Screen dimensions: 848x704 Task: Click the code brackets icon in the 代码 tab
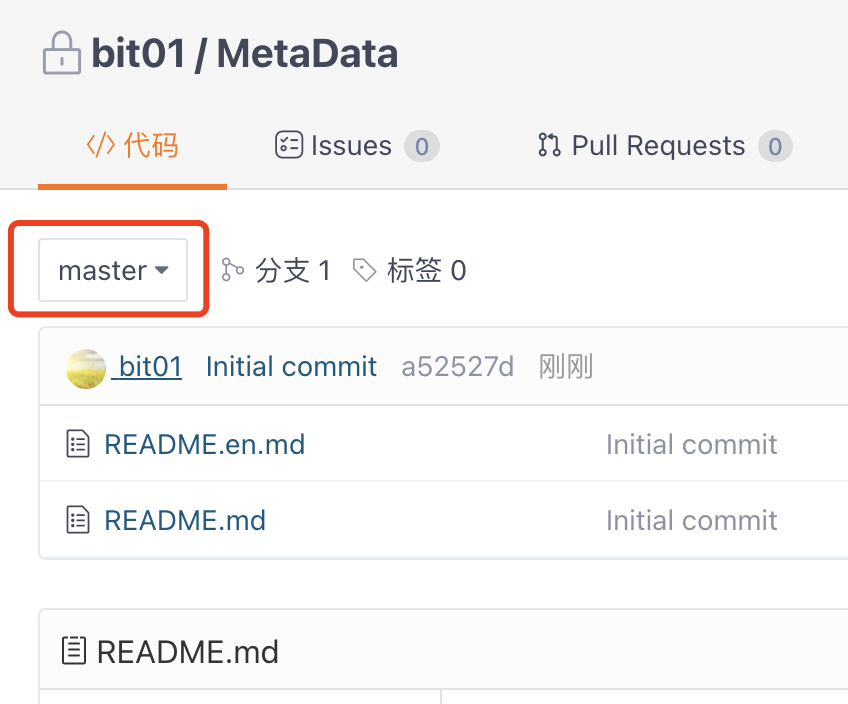101,145
